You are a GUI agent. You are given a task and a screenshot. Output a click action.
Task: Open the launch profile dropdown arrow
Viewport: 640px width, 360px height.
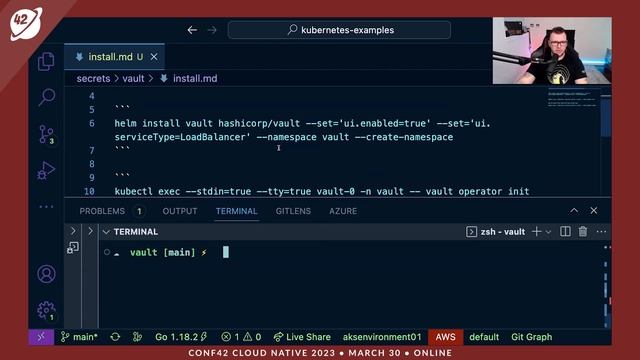tap(549, 232)
